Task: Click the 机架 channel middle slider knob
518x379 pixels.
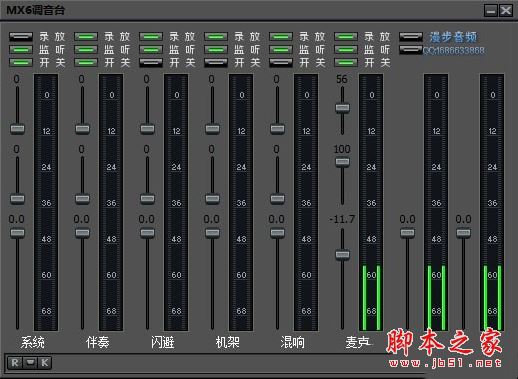Action: tap(212, 199)
